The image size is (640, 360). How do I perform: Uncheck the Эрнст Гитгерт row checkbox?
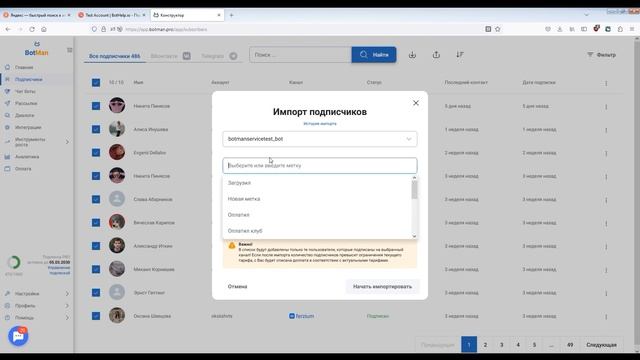[x=96, y=293]
